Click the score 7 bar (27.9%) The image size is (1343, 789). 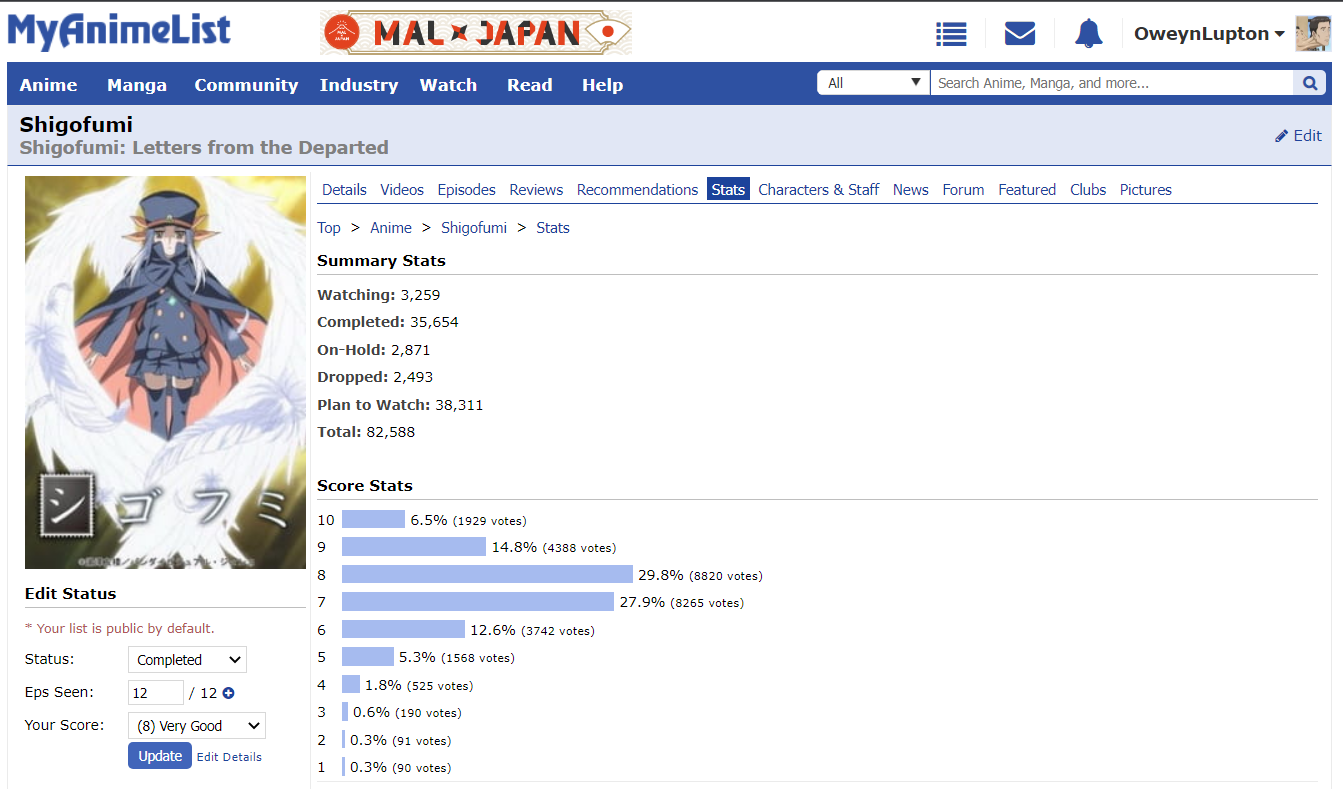click(x=478, y=602)
